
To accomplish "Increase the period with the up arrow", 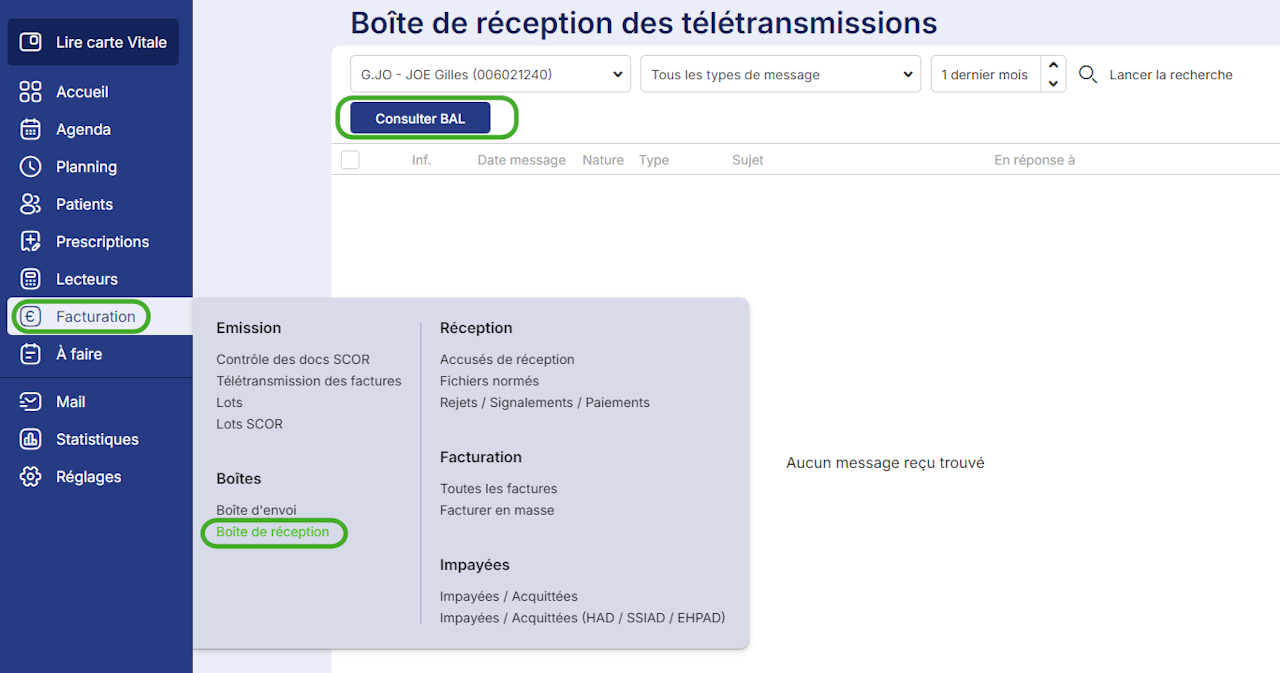I will tap(1053, 67).
